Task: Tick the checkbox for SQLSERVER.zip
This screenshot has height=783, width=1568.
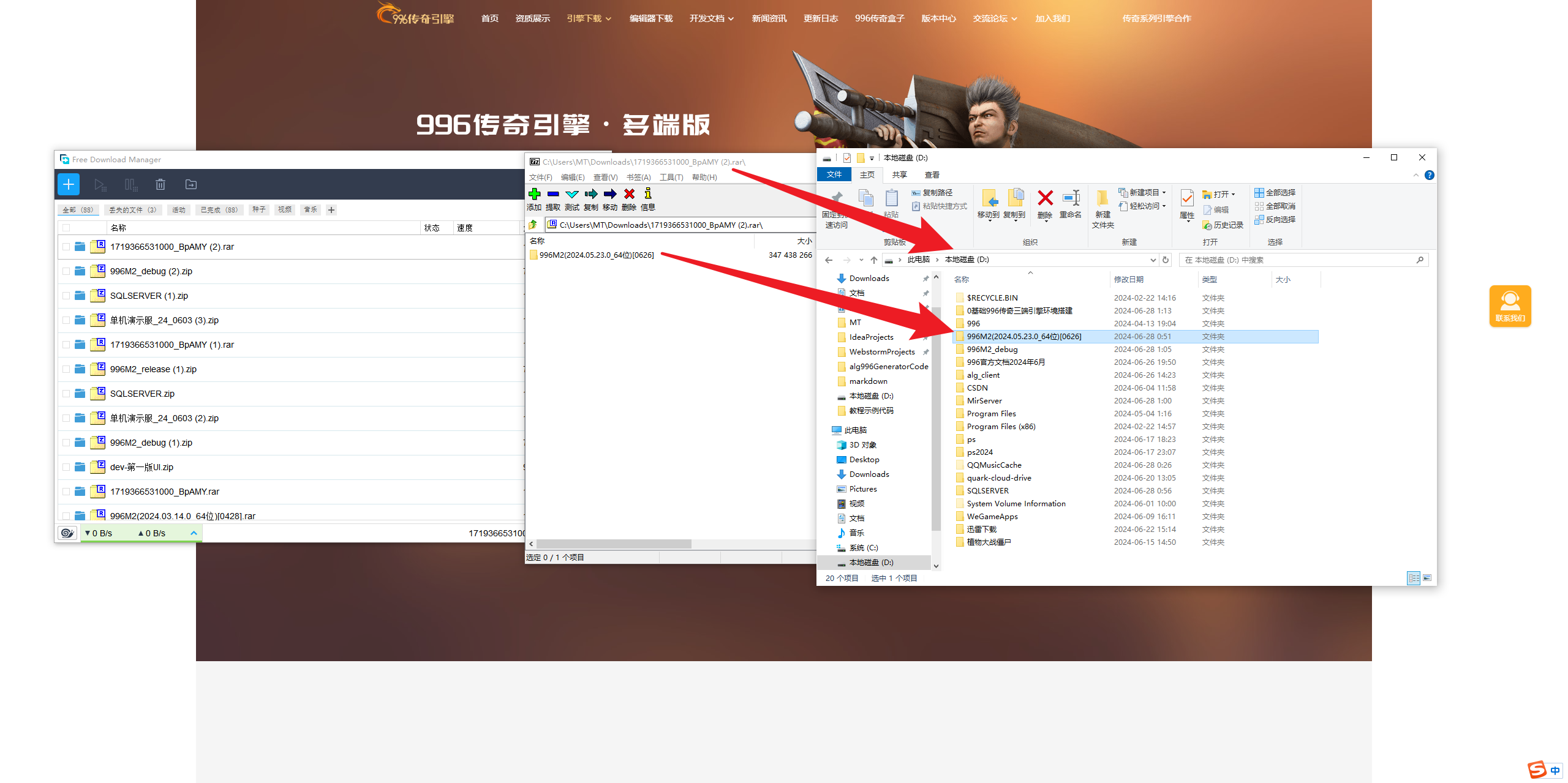Action: 66,394
